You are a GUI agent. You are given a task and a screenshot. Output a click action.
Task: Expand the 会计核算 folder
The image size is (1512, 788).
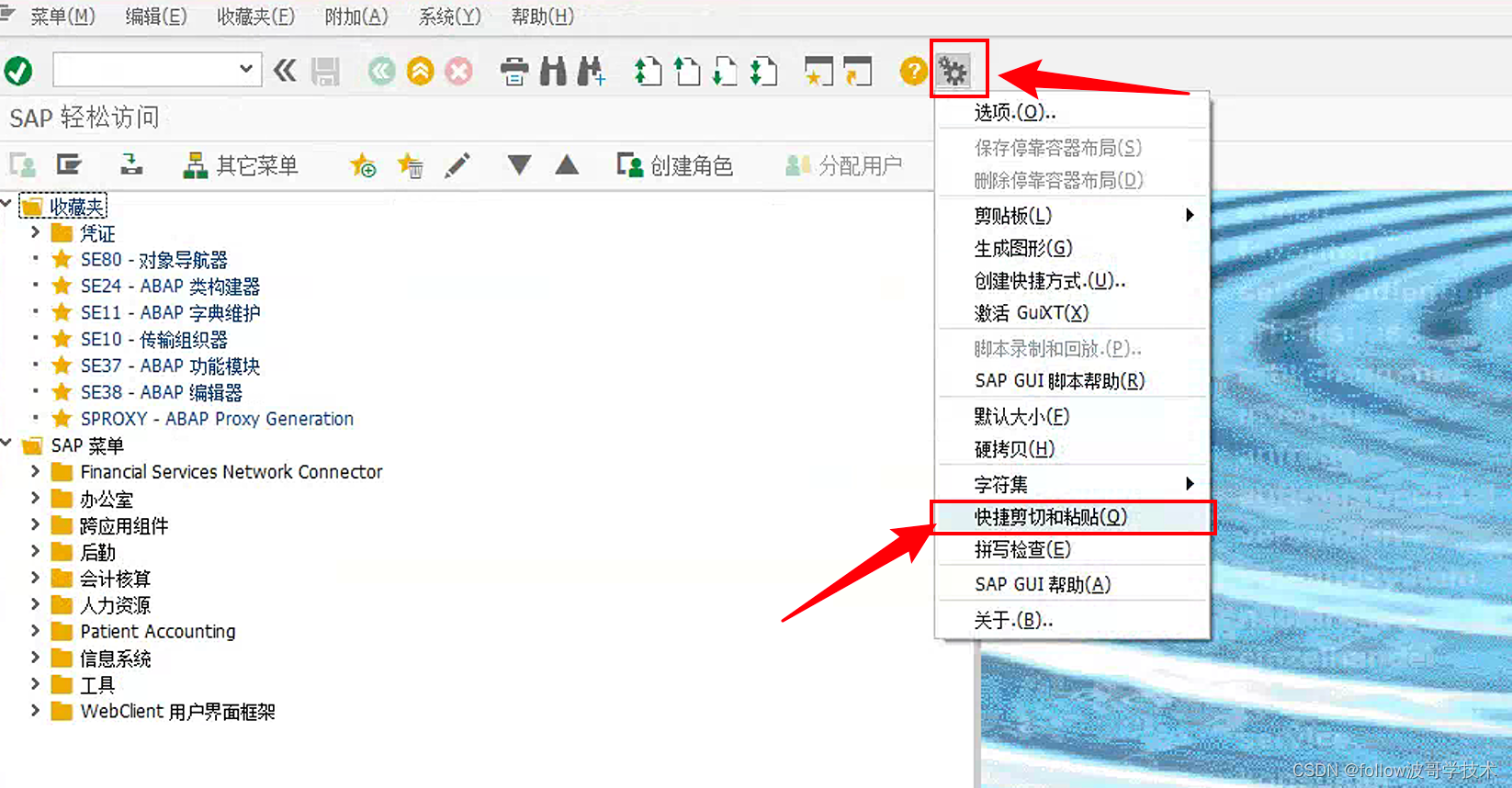35,578
